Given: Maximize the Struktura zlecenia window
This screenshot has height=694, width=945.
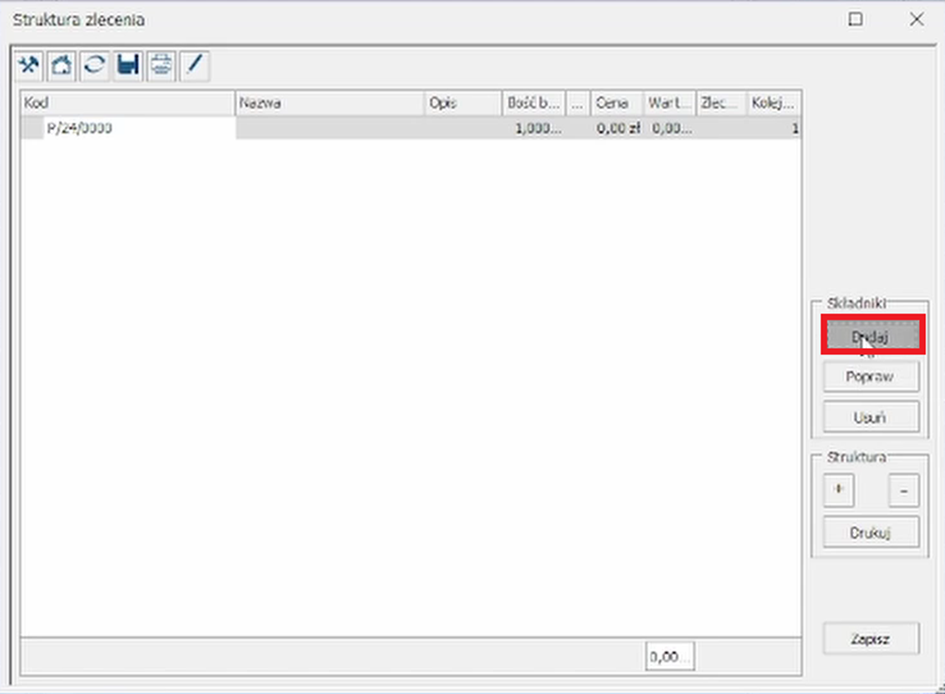Looking at the screenshot, I should (855, 19).
